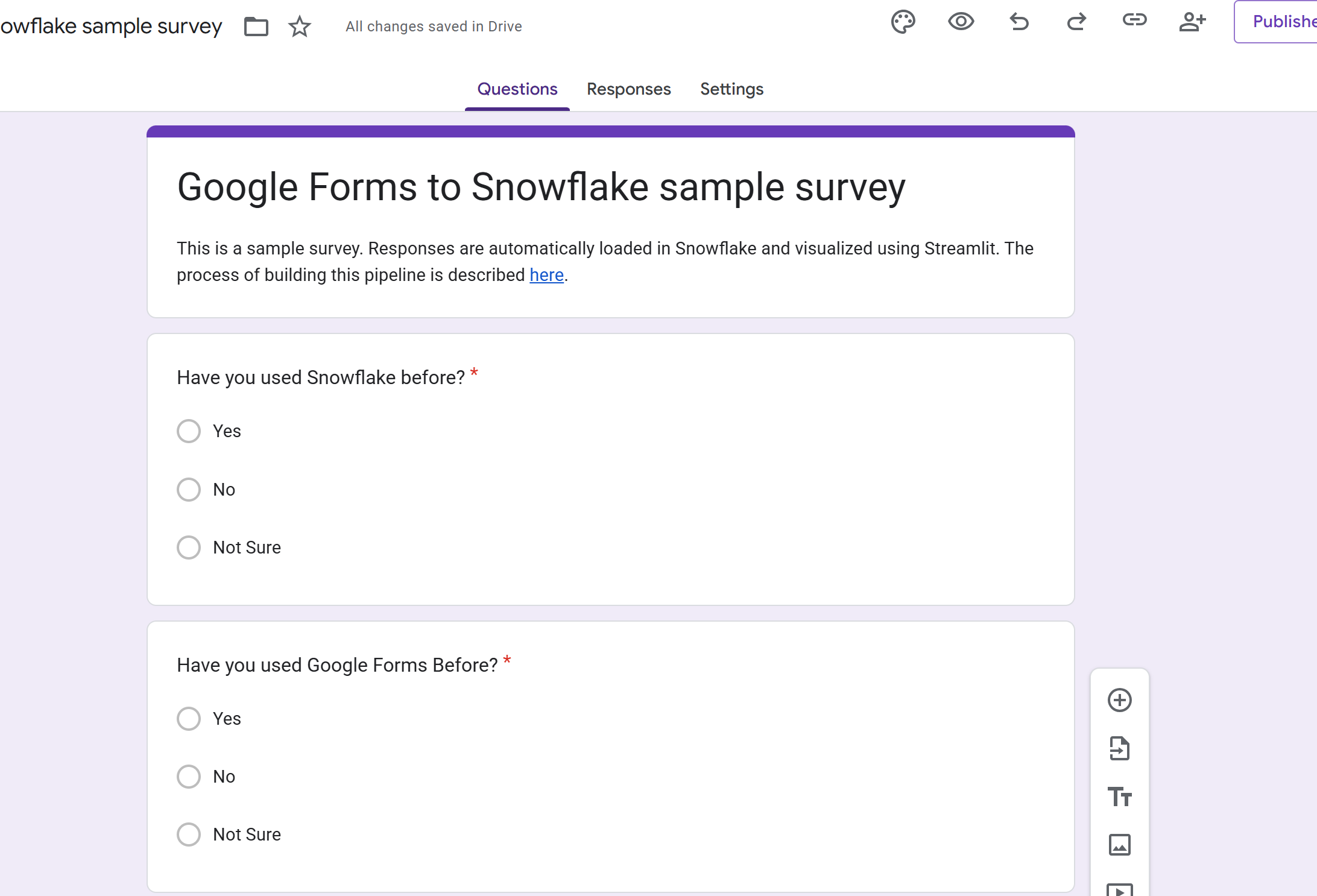Click the Redo arrow icon
Image resolution: width=1317 pixels, height=896 pixels.
1076,22
